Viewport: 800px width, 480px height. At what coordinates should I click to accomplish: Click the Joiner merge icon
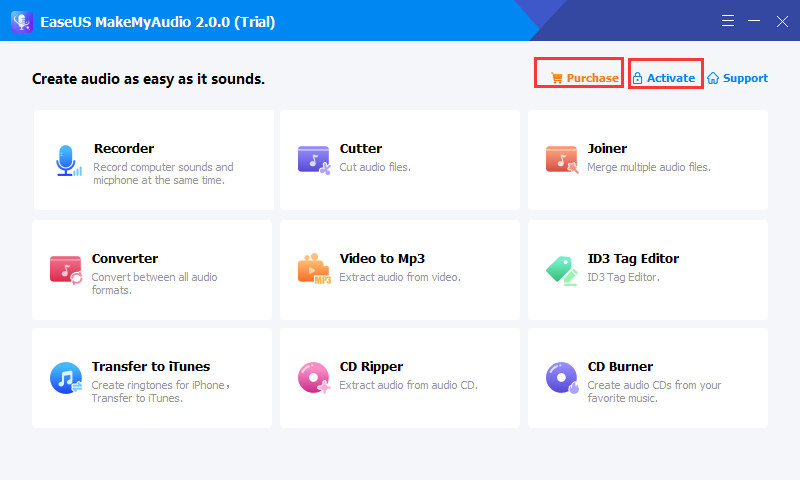(562, 160)
